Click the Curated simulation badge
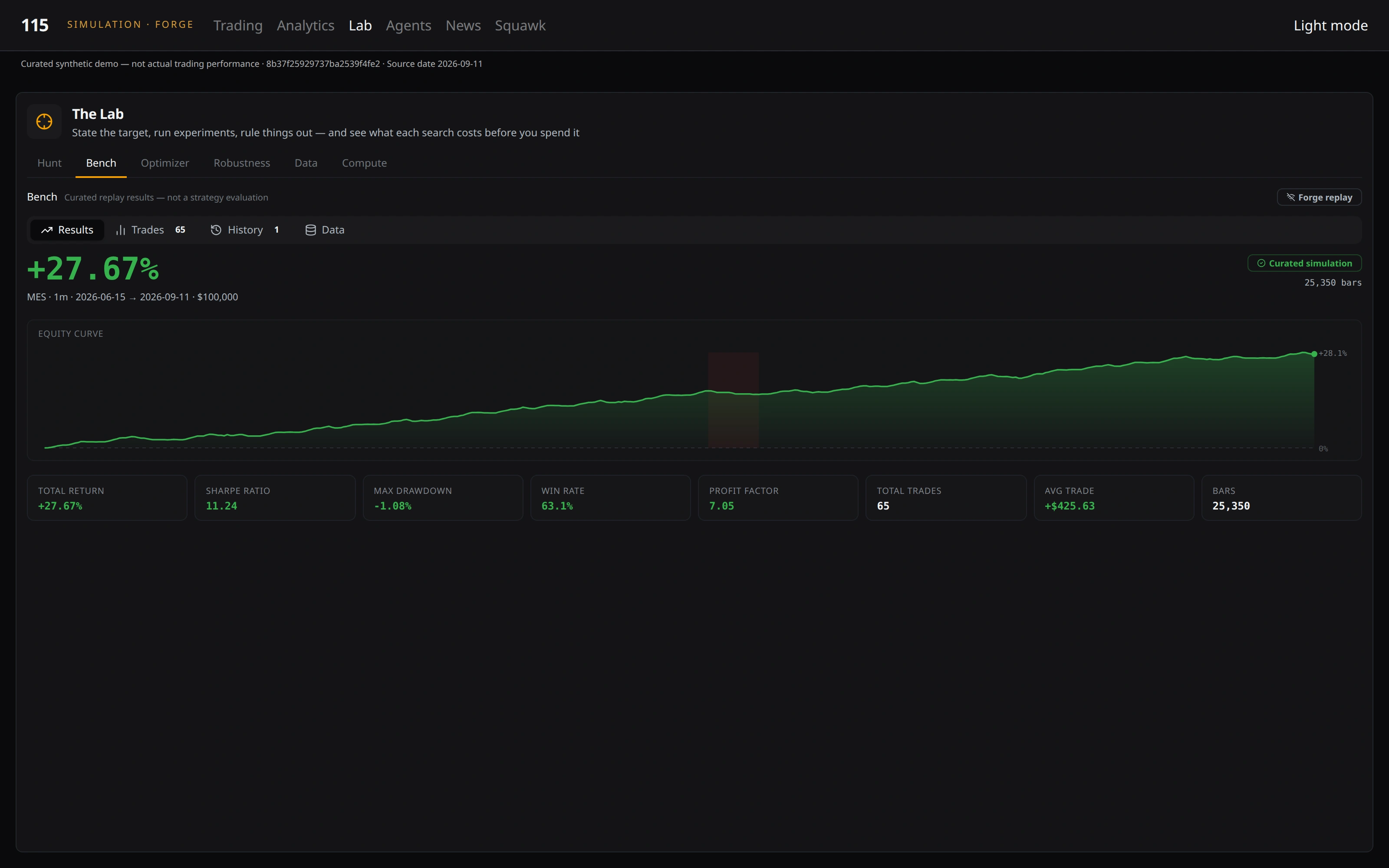 pos(1305,263)
